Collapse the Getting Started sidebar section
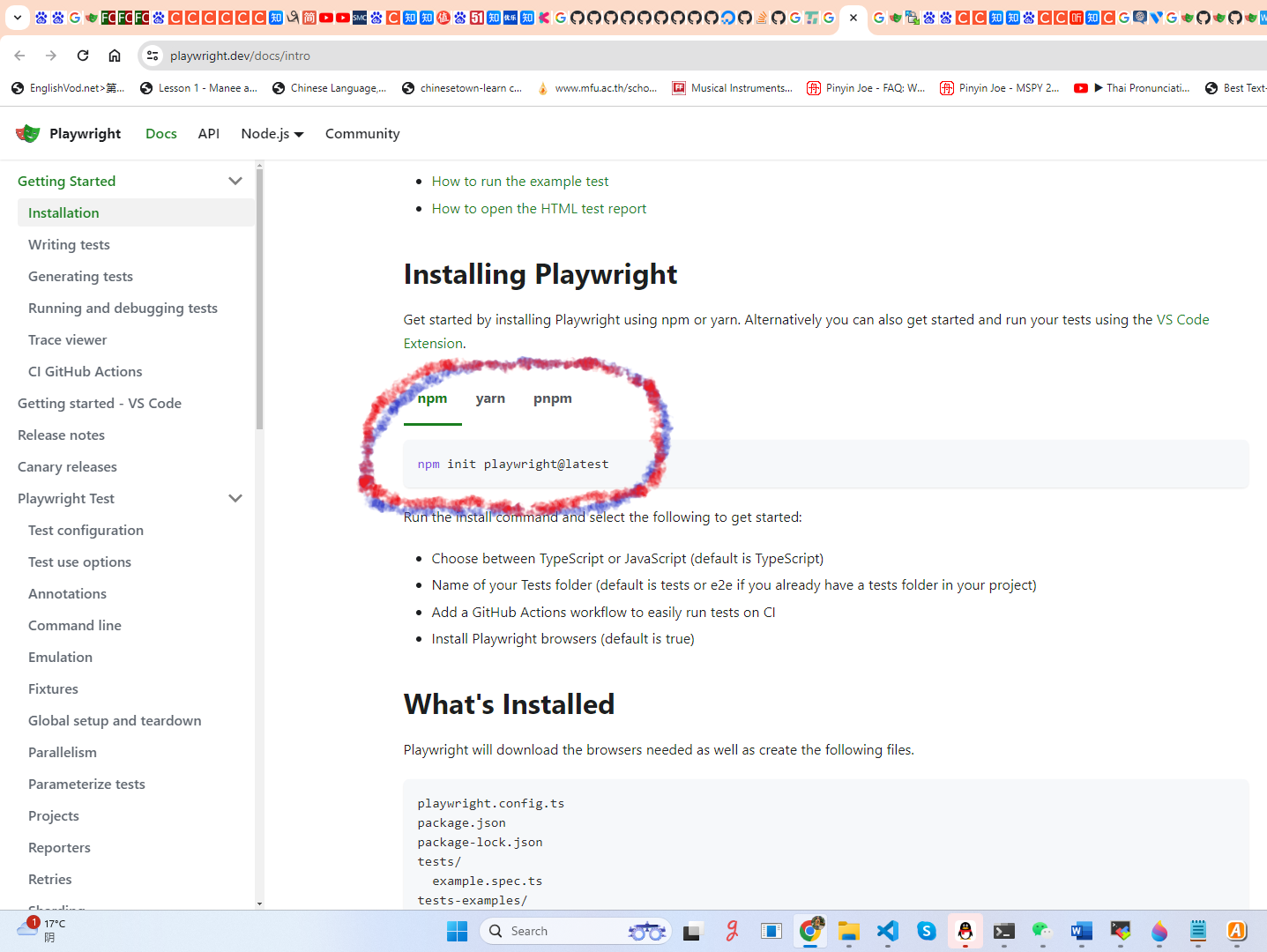This screenshot has width=1267, height=952. coord(235,181)
